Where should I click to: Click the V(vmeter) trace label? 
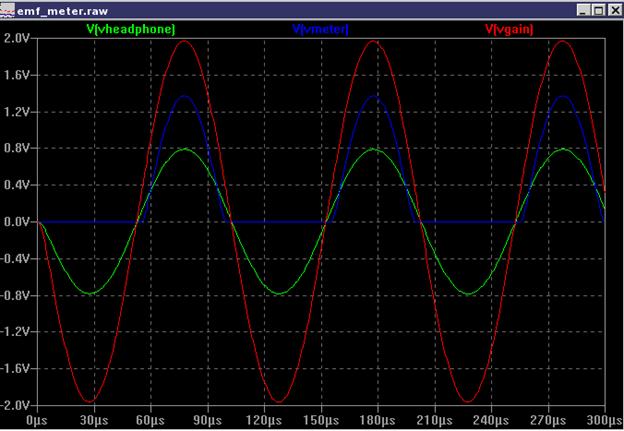tap(320, 29)
